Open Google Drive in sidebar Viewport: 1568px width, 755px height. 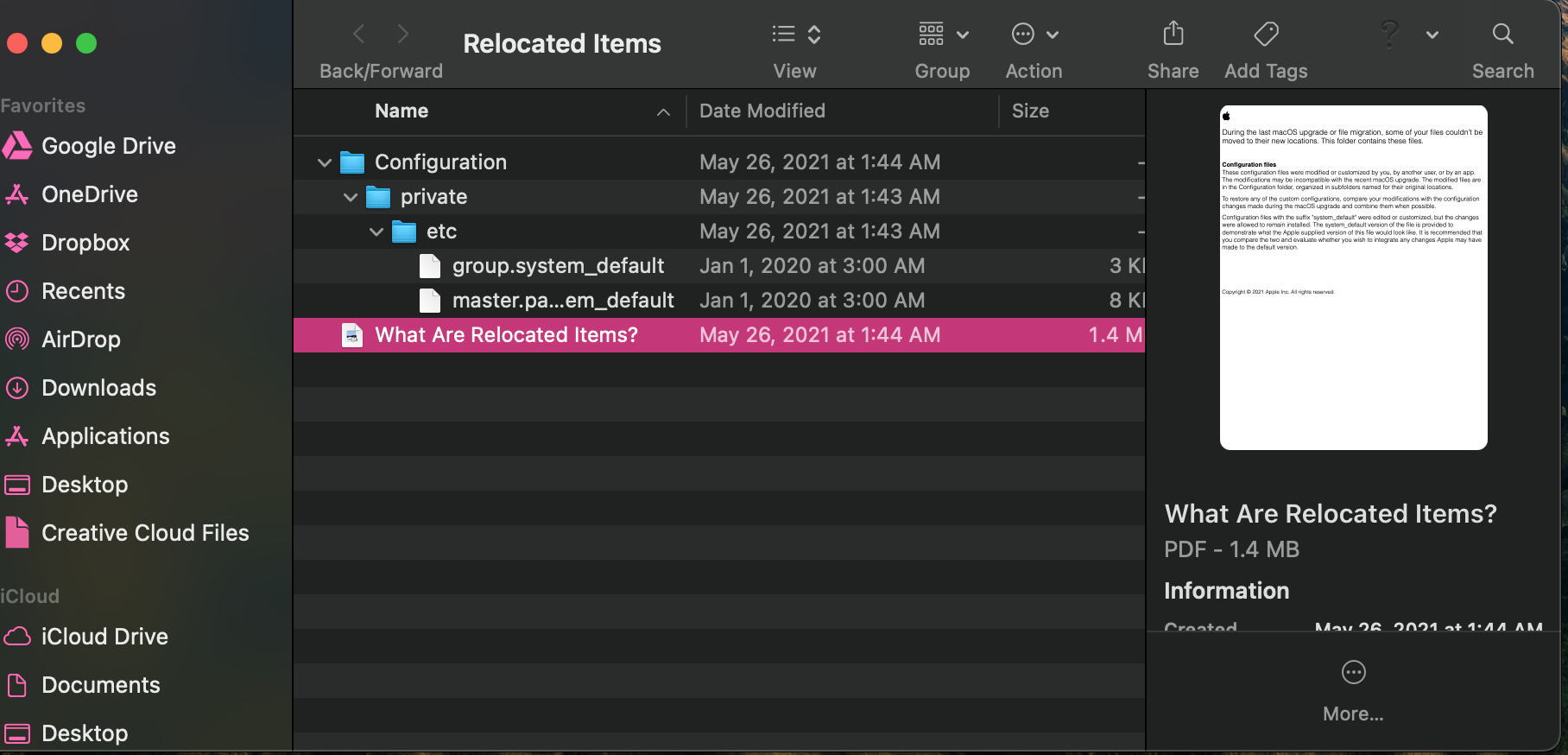(108, 146)
